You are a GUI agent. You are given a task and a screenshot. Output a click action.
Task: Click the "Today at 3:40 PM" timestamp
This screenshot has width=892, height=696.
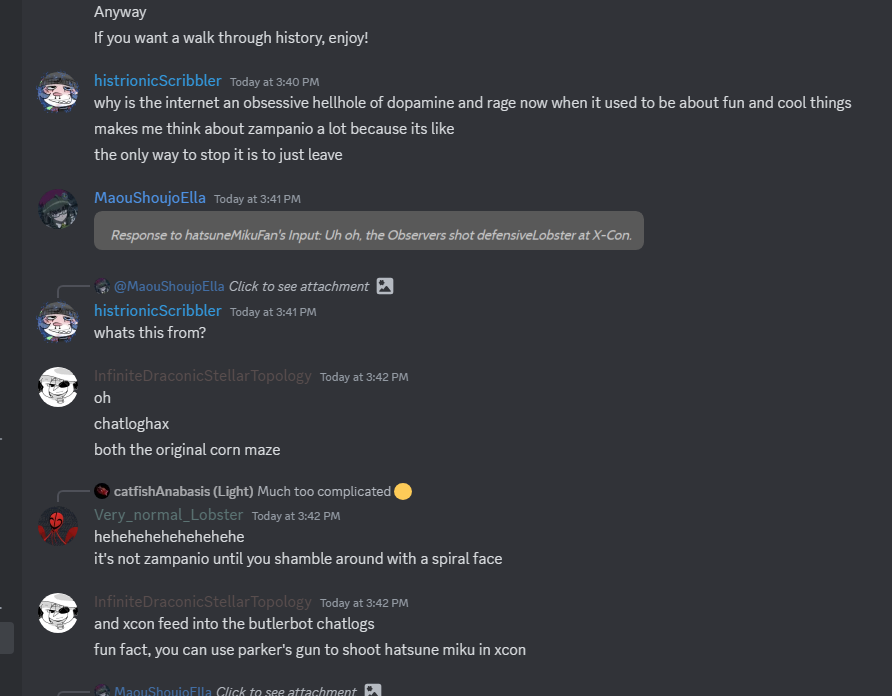[x=274, y=82]
